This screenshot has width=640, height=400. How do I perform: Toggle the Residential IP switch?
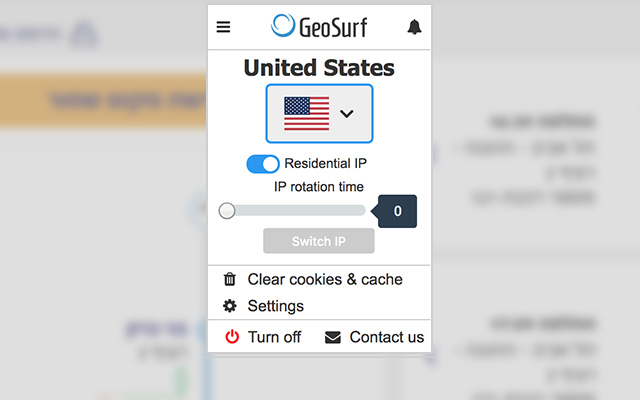263,164
